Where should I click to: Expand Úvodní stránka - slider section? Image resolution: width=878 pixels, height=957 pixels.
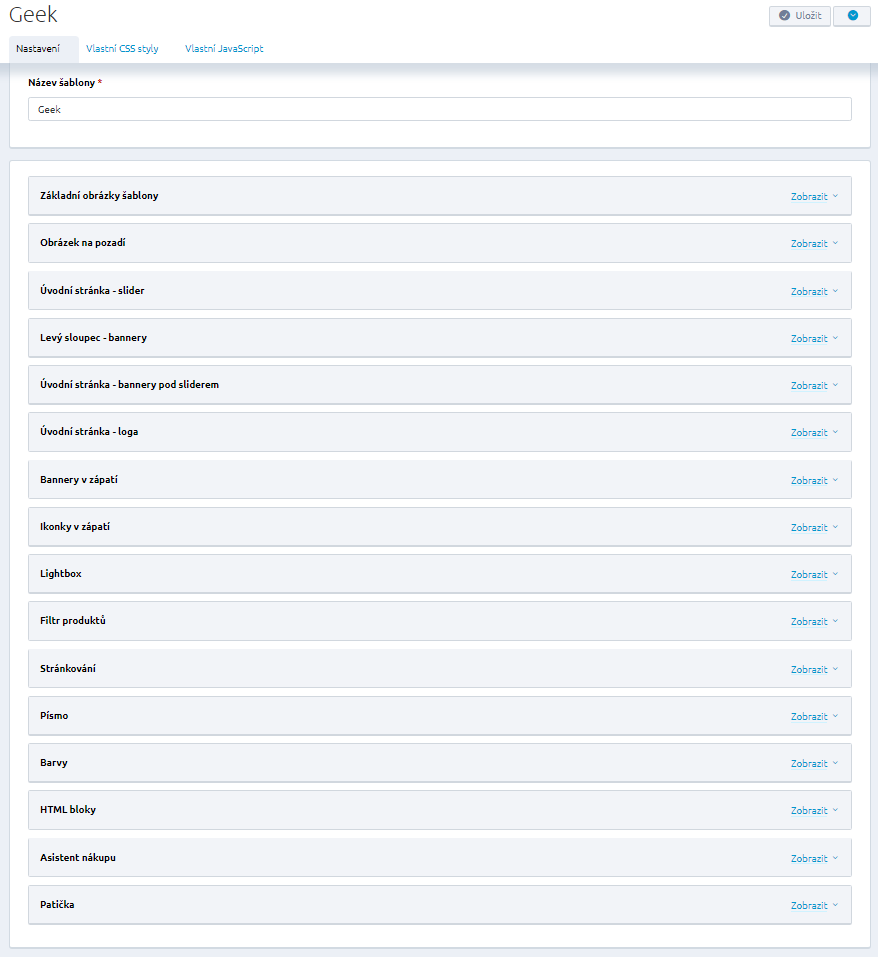pos(813,292)
